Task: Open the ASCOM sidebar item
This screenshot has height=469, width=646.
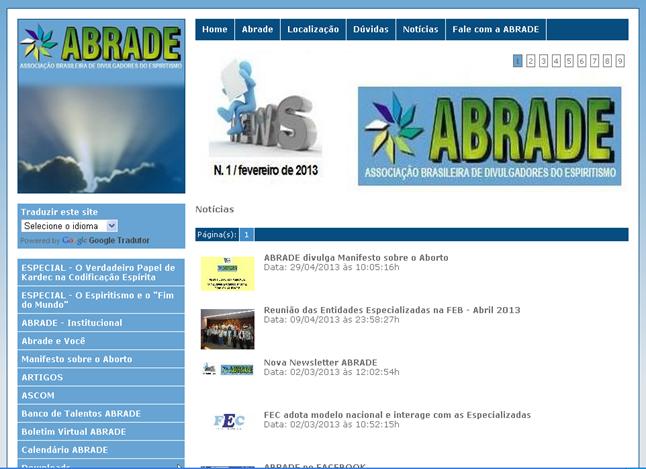Action: 101,395
